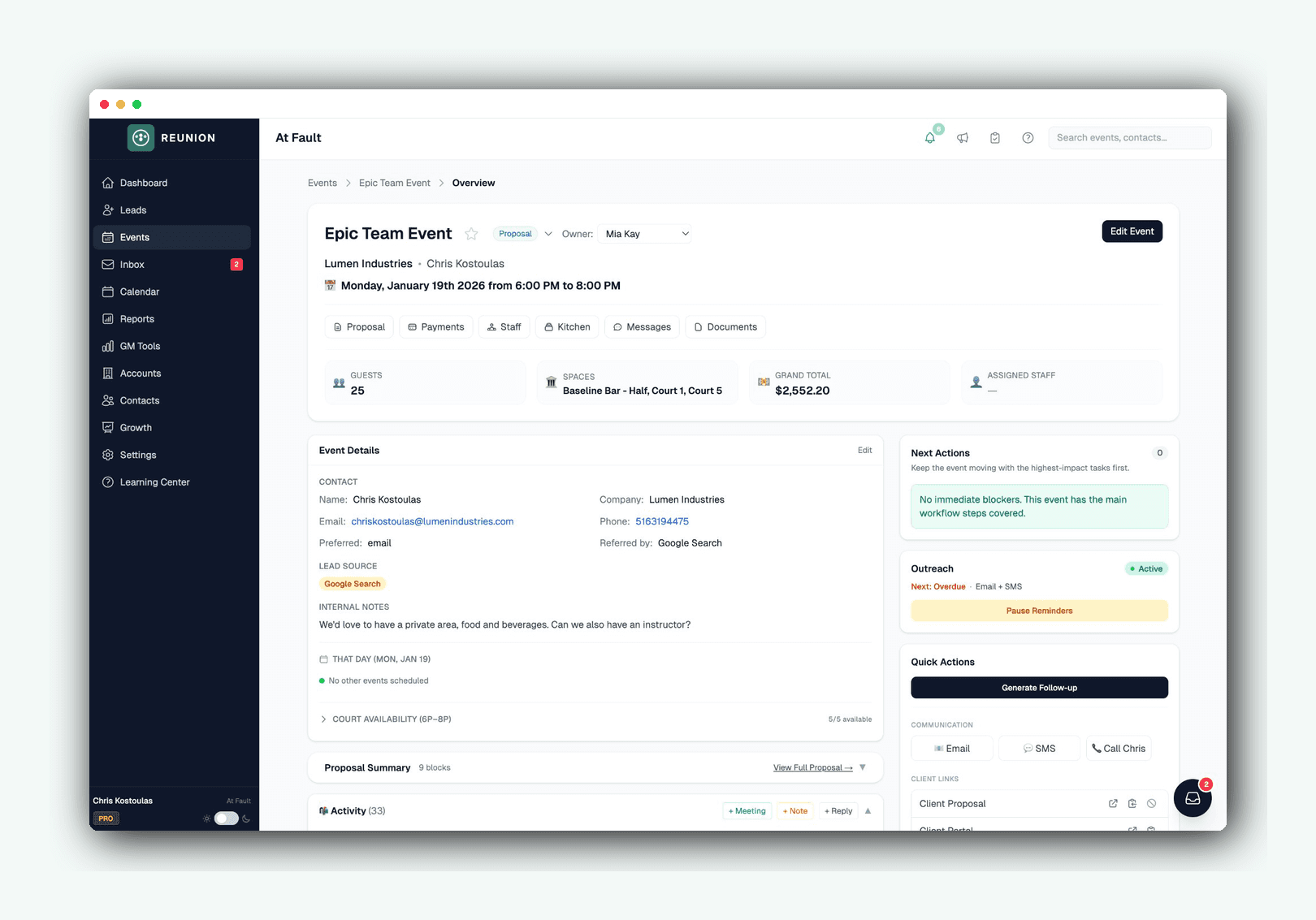Viewport: 1316px width, 920px height.
Task: Click Pause Reminders button
Action: (x=1040, y=611)
